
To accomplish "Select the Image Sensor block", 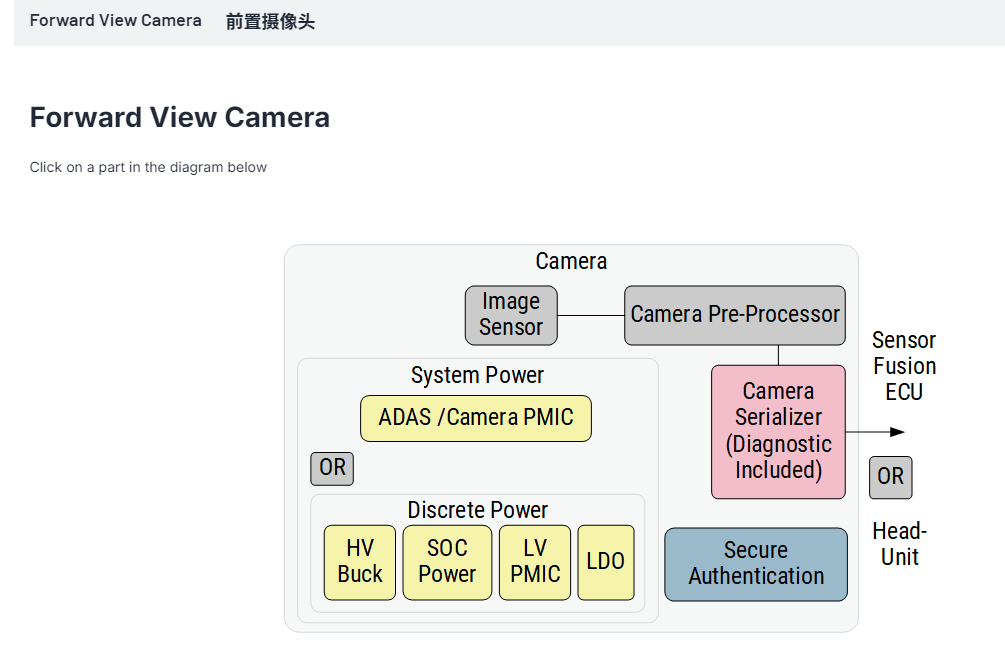I will 511,315.
